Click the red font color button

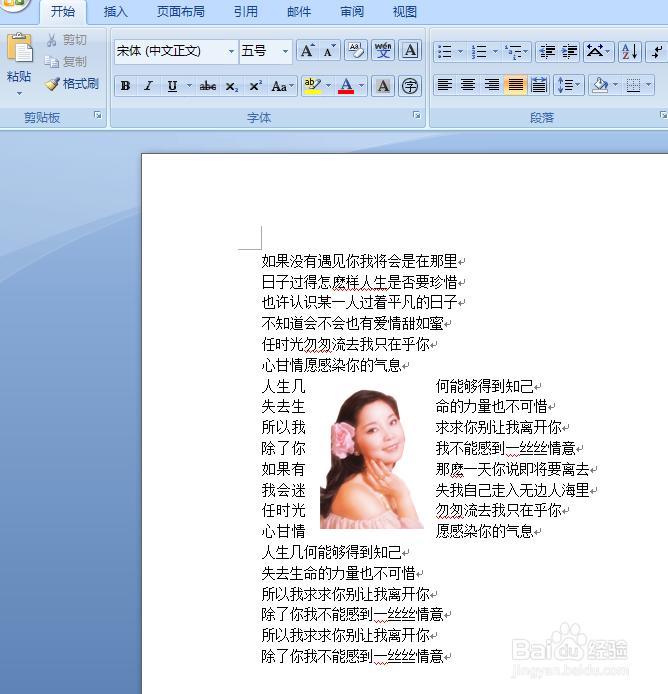click(x=346, y=86)
